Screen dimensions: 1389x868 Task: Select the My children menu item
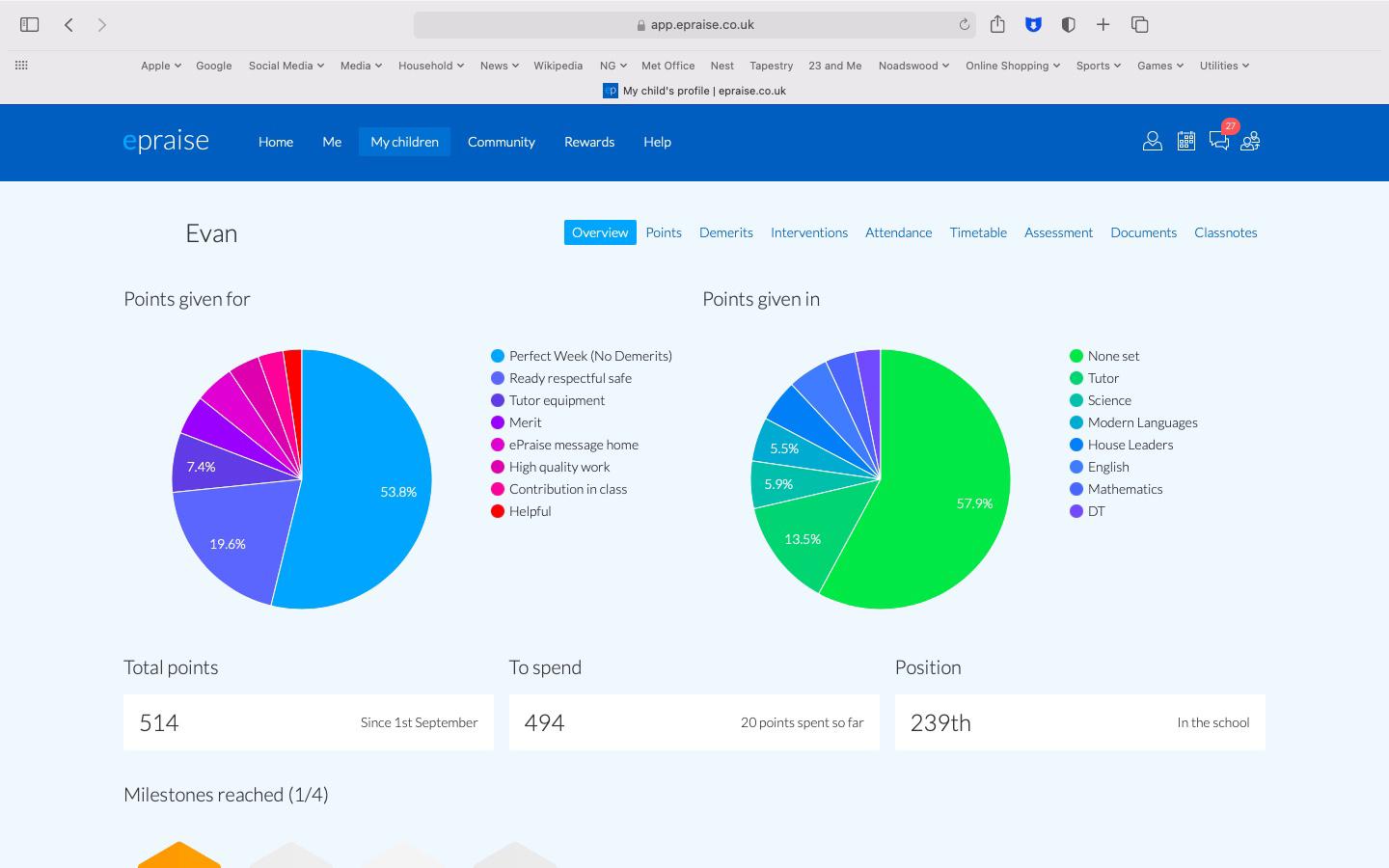pos(404,142)
